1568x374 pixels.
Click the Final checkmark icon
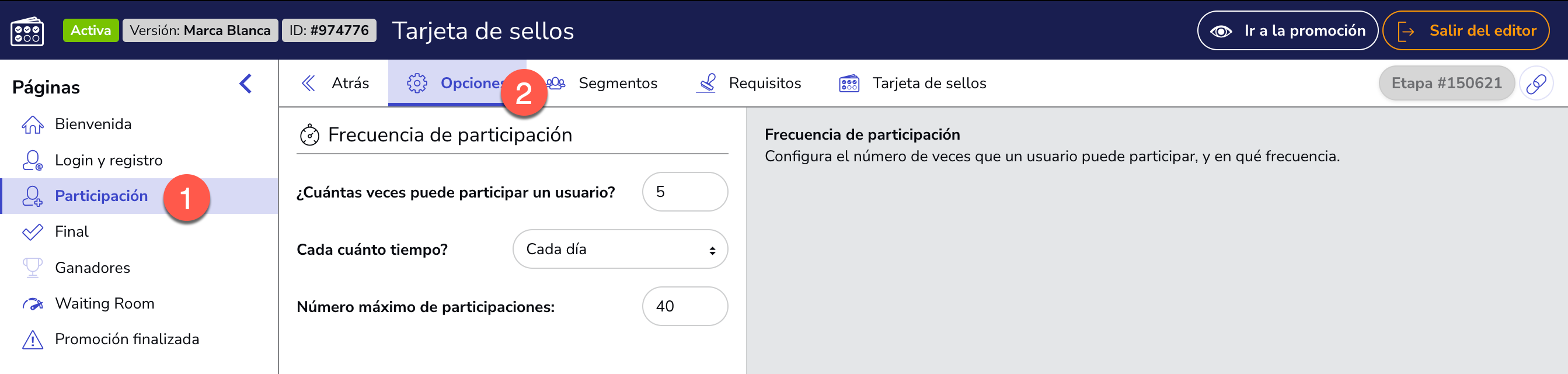[x=32, y=231]
